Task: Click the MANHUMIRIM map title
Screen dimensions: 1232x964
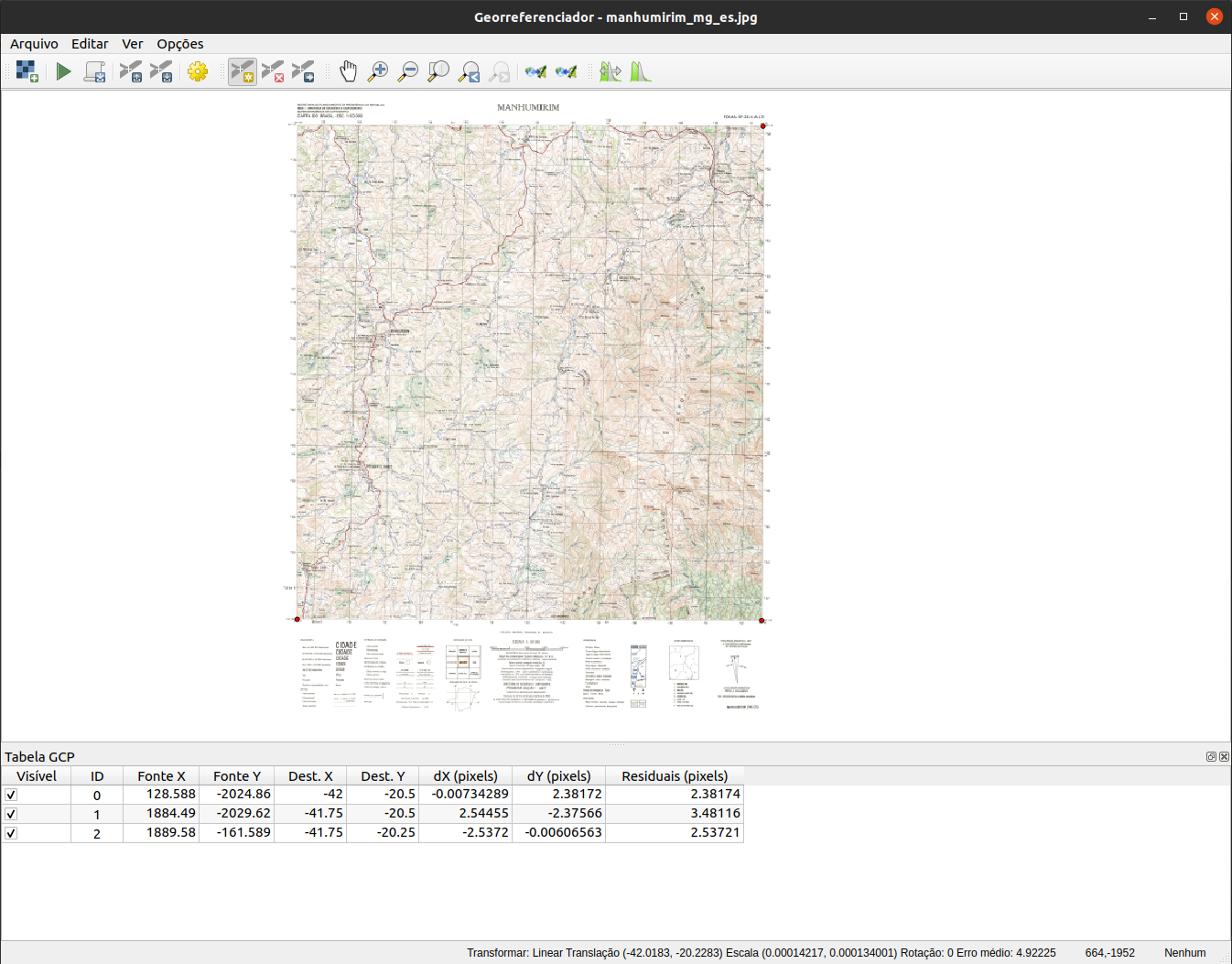Action: [528, 108]
